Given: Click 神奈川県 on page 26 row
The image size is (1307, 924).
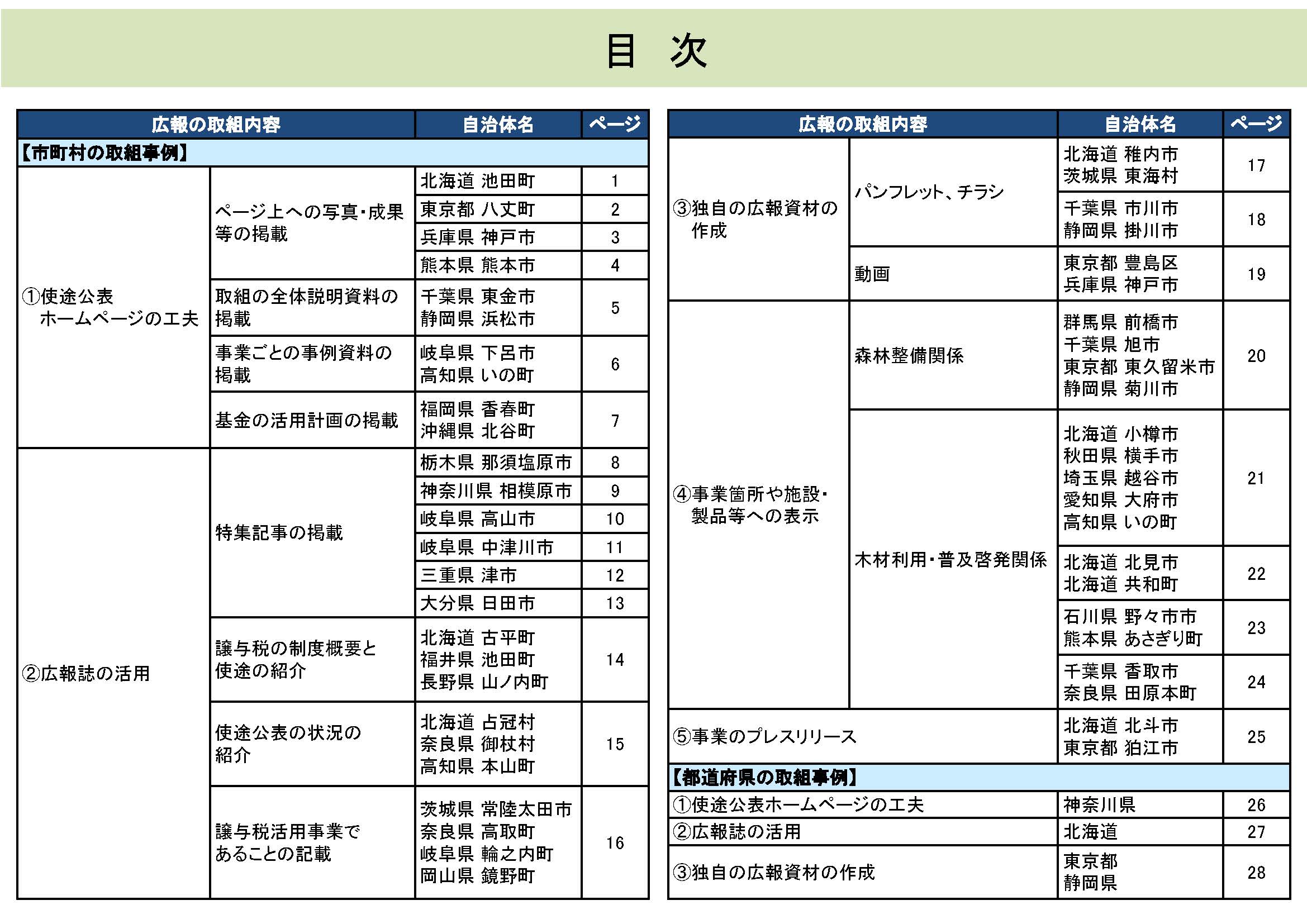Looking at the screenshot, I should (x=1099, y=804).
